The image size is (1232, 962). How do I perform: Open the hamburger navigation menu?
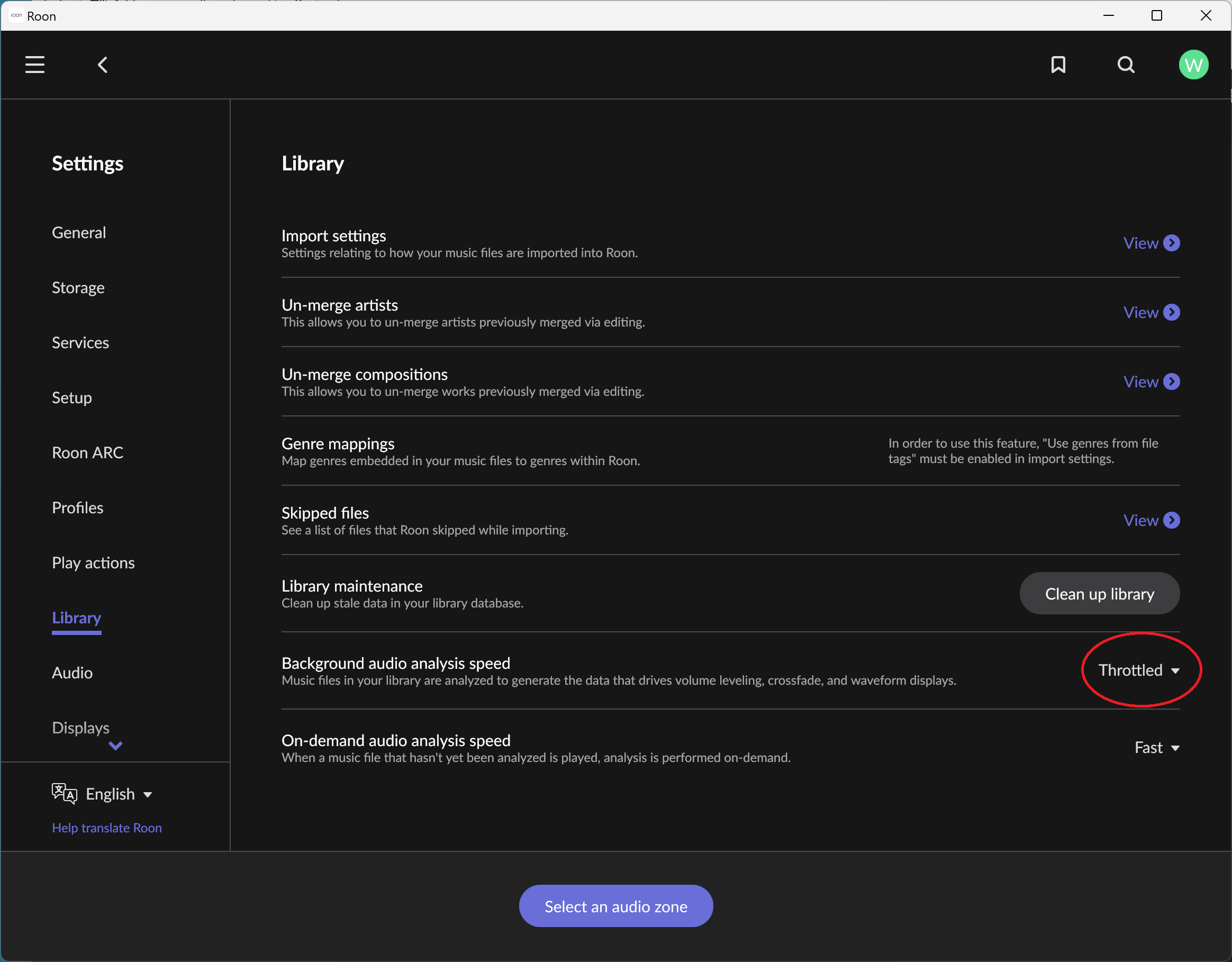(x=34, y=64)
